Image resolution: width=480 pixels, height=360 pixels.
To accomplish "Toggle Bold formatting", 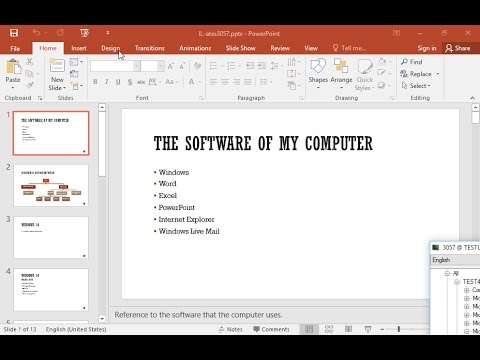I will tap(95, 82).
